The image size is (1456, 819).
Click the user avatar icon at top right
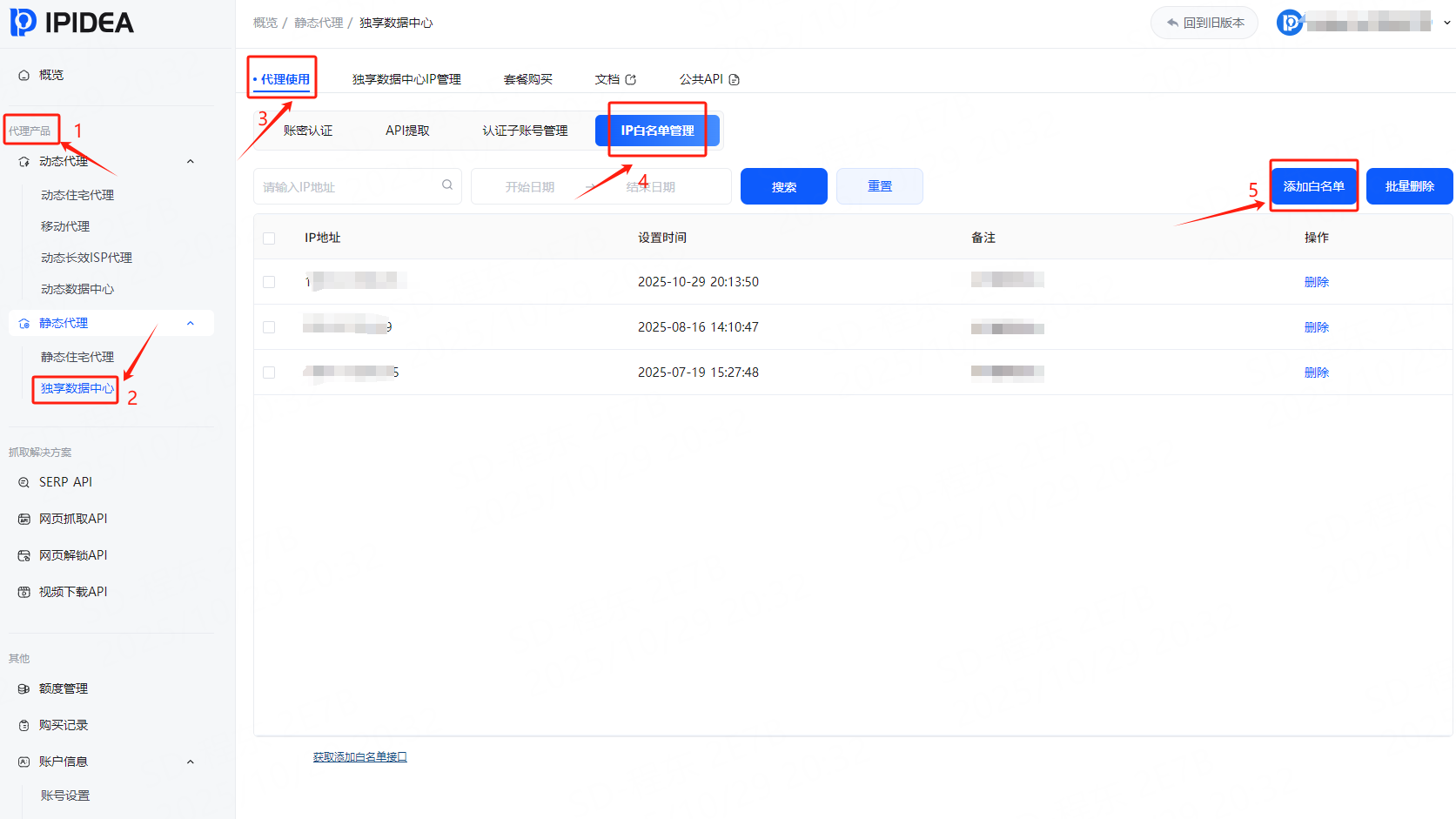click(1290, 23)
